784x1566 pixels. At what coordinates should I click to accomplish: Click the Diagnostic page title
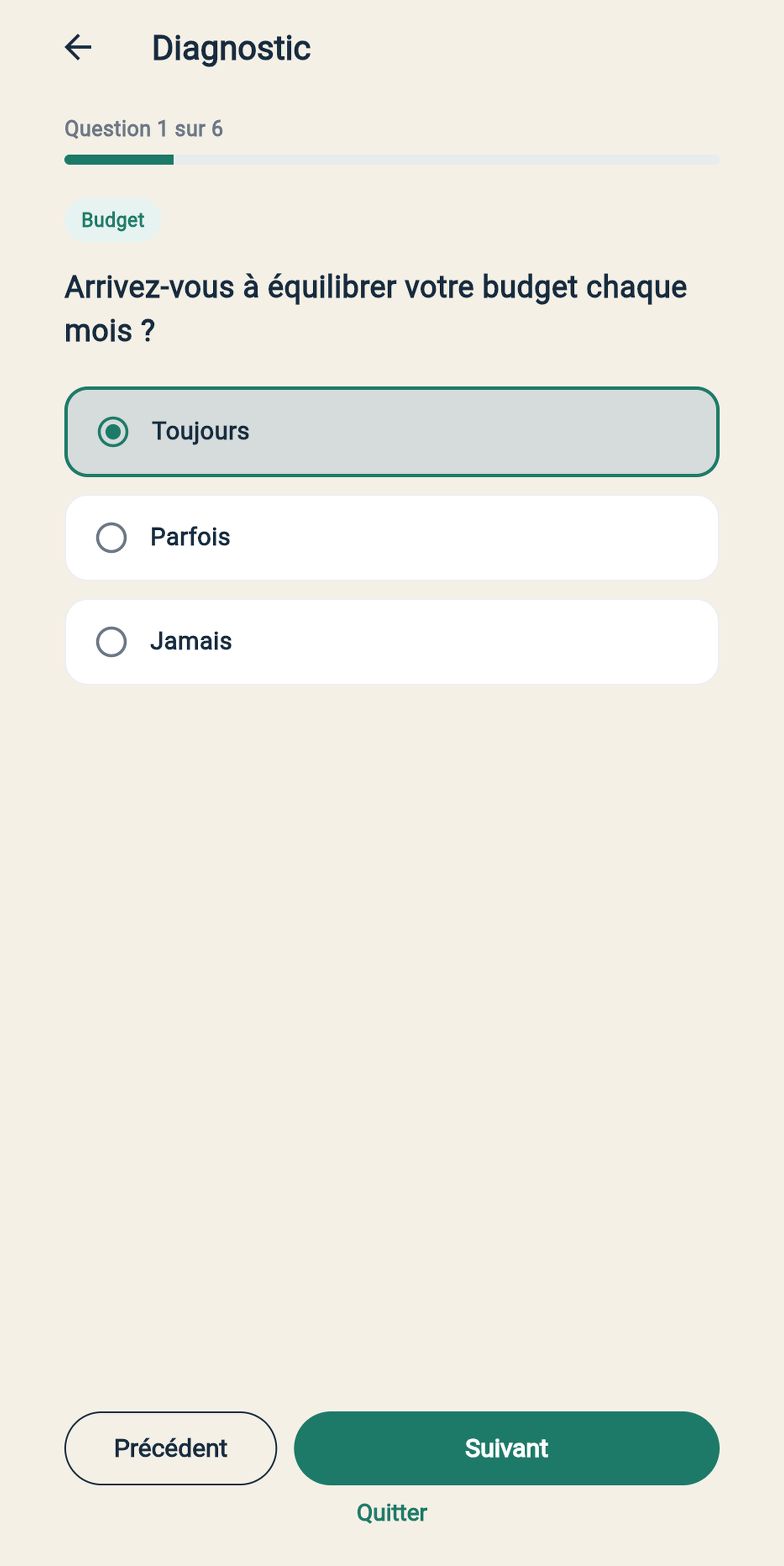click(231, 48)
